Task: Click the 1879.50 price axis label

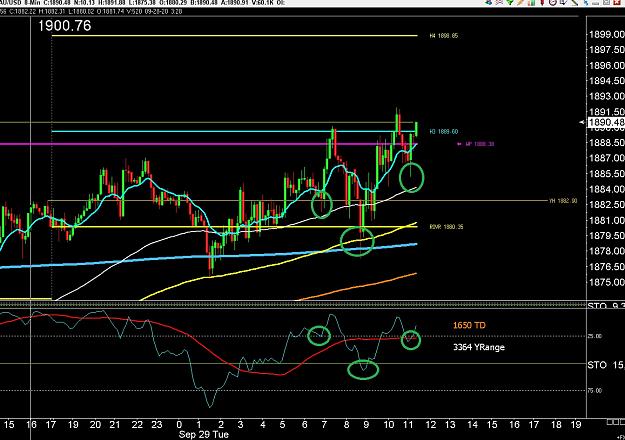Action: (x=607, y=236)
